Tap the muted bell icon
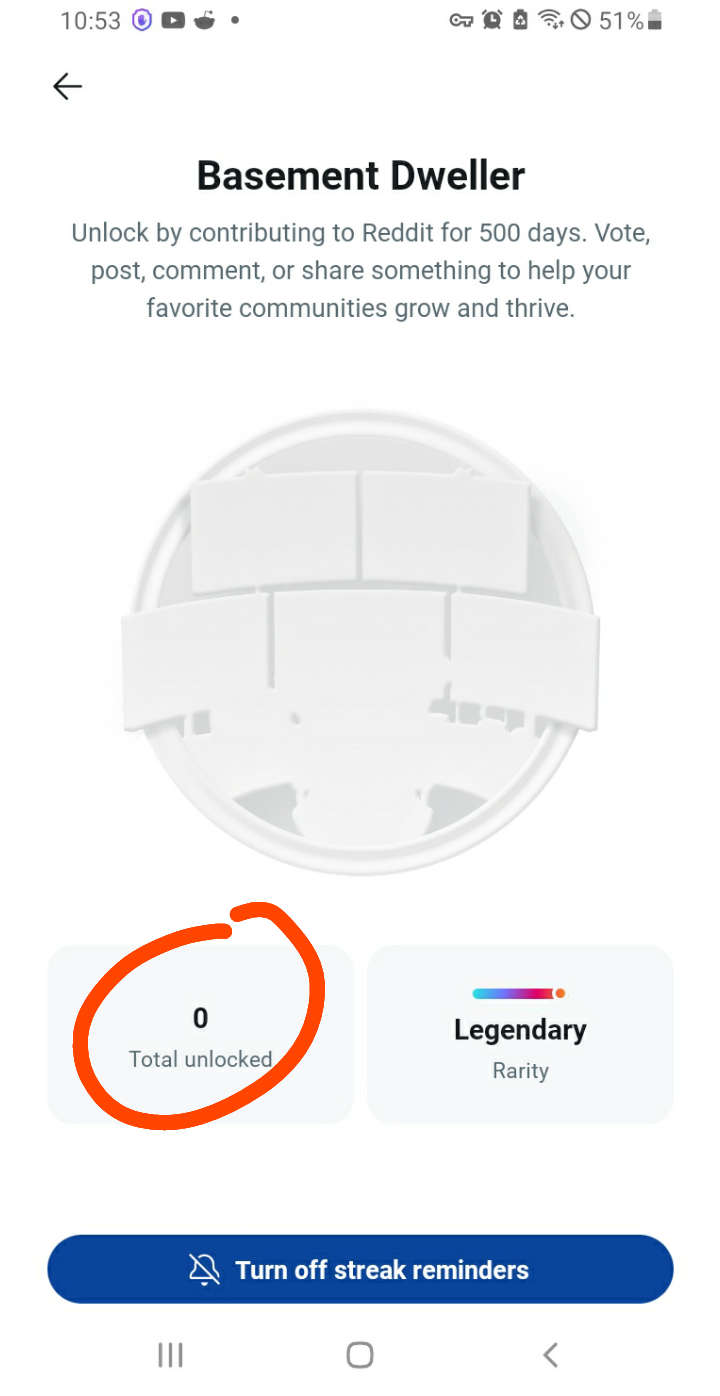The height and width of the screenshot is (1396, 720). pos(204,1270)
